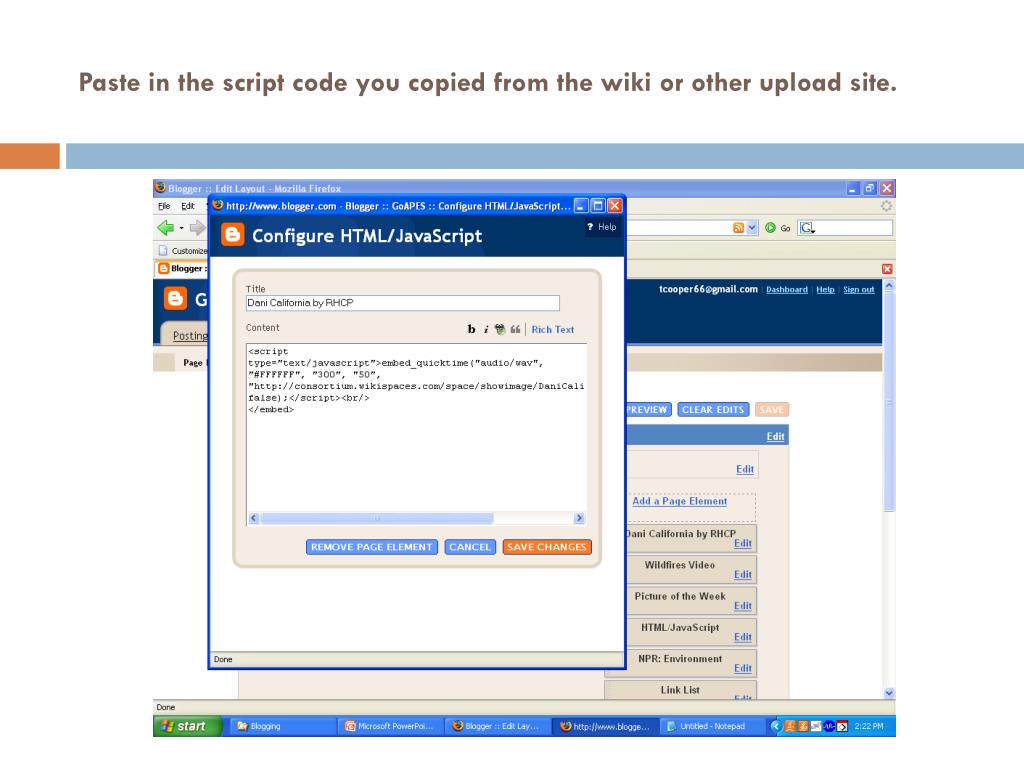Click inside the script Content text area
1024x768 pixels.
click(x=416, y=427)
